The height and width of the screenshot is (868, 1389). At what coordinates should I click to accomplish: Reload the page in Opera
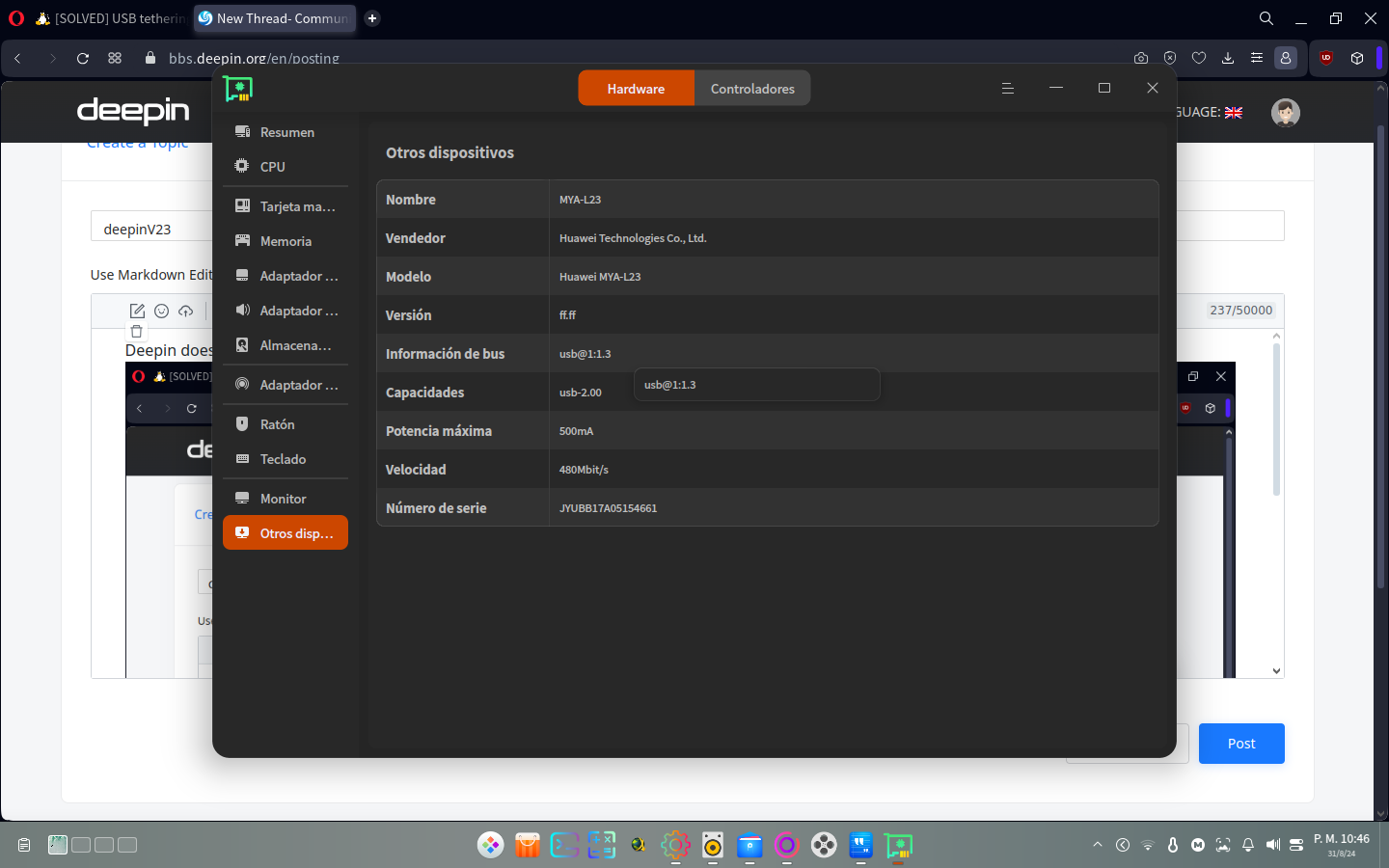[83, 58]
